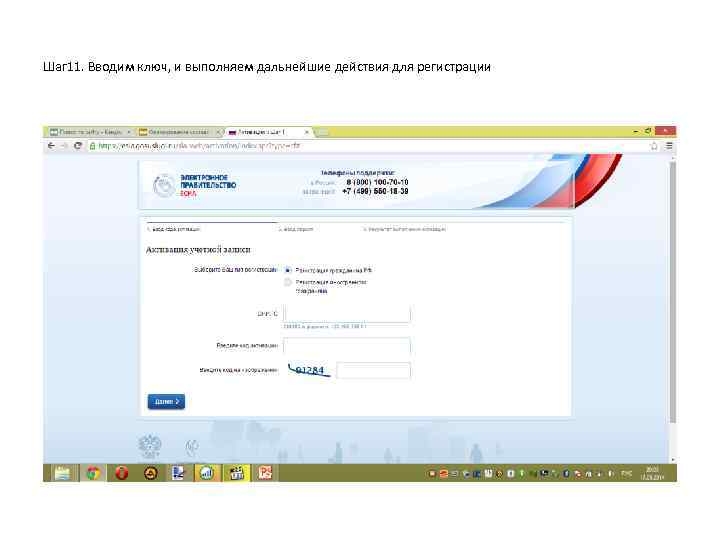Go forward in the browser
This screenshot has height=540, width=720.
64,146
